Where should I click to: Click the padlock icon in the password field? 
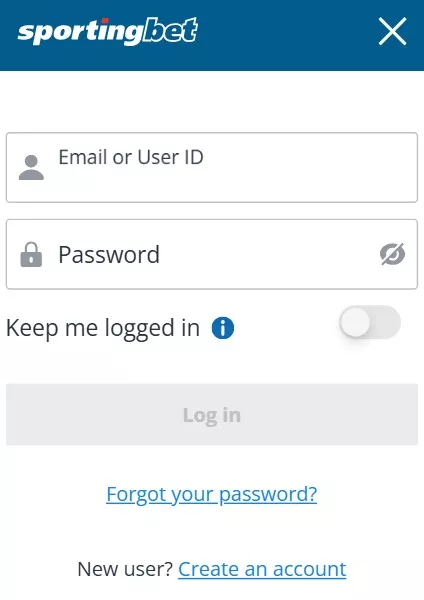pyautogui.click(x=31, y=254)
